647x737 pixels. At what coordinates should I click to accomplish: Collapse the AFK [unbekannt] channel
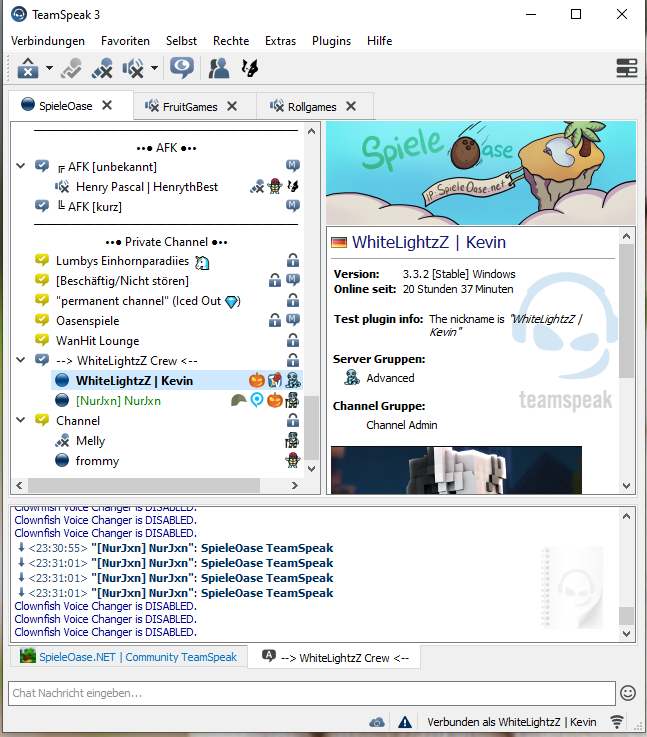pos(21,166)
